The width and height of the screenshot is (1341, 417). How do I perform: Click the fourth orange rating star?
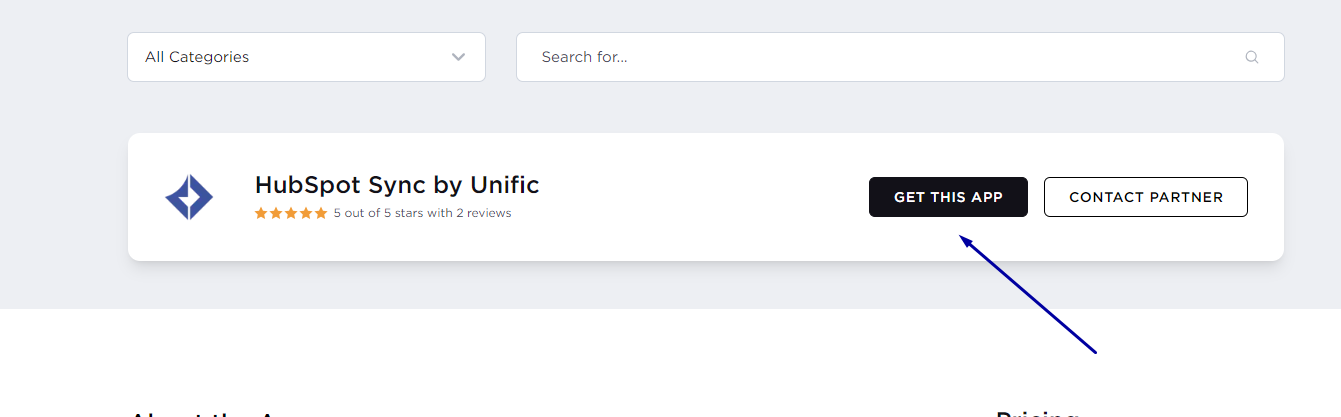tap(306, 213)
